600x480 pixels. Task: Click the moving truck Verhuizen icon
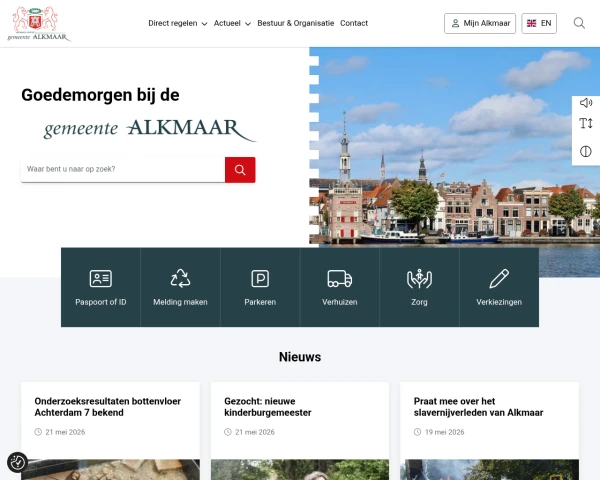[x=340, y=278]
